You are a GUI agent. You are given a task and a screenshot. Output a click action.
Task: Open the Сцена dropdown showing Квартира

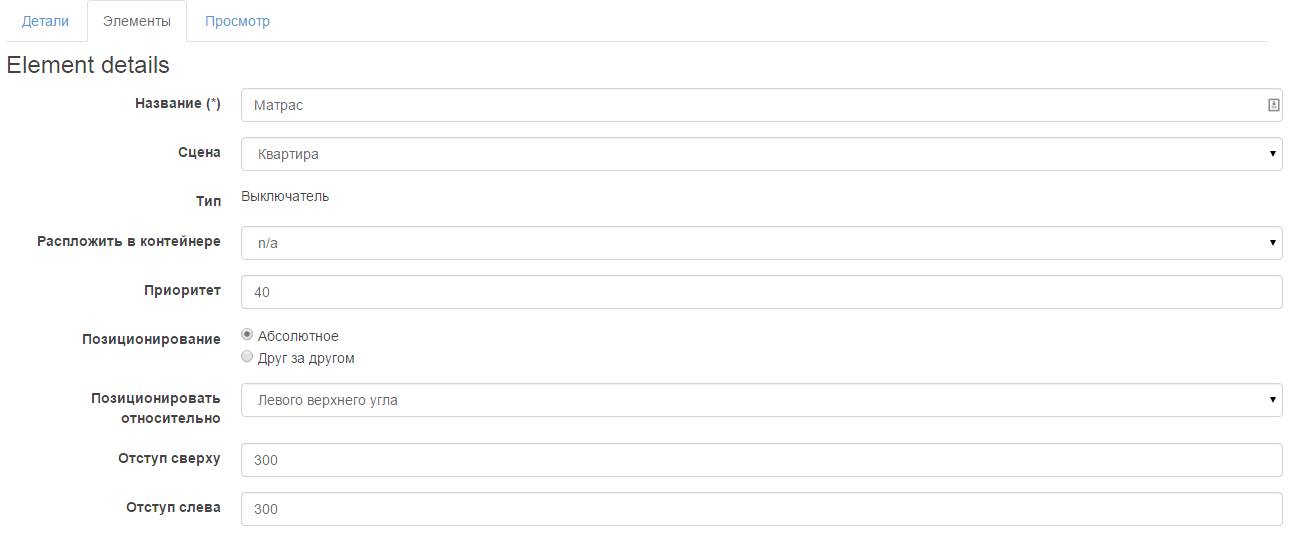pos(761,154)
